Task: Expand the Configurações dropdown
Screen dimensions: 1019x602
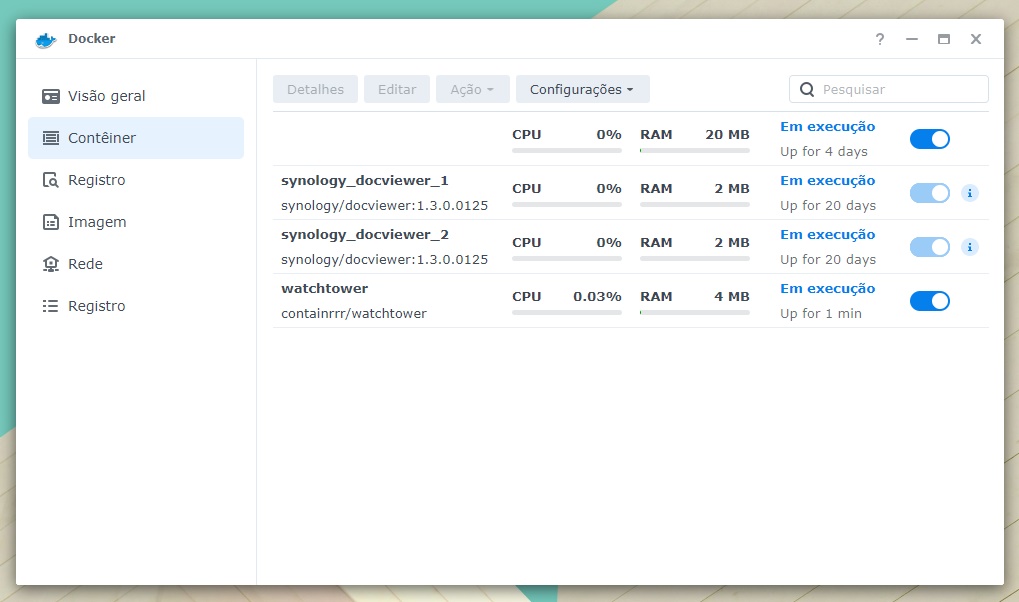Action: (582, 89)
